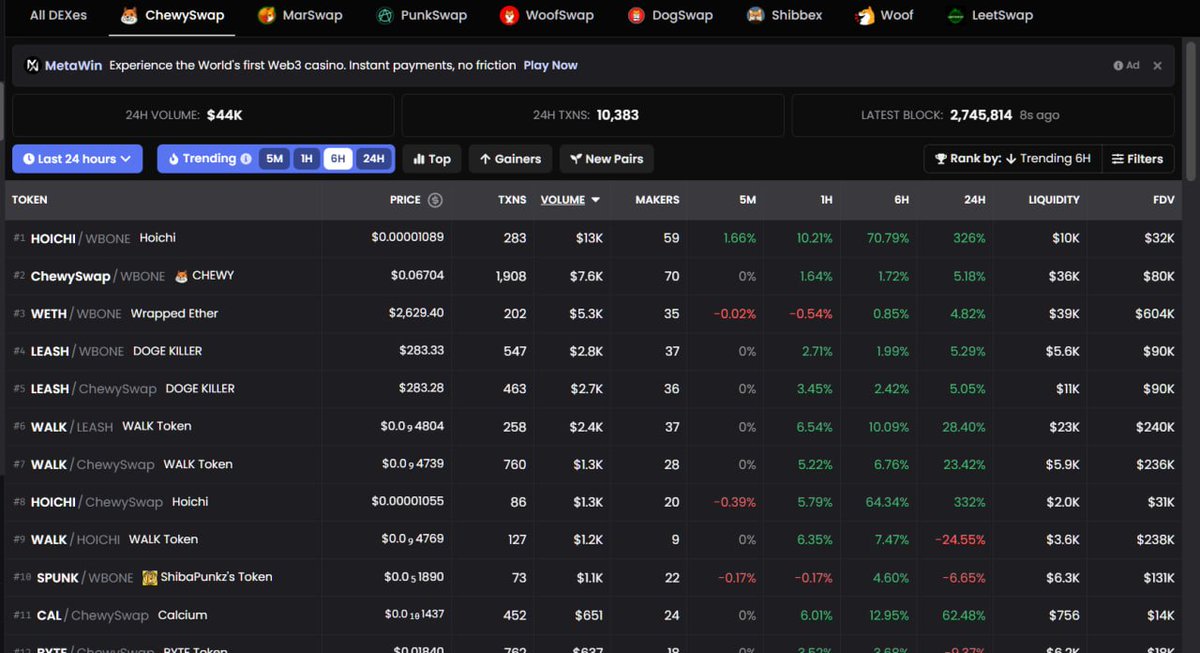1200x653 pixels.
Task: Click the Ad info icon
Action: coord(1118,65)
